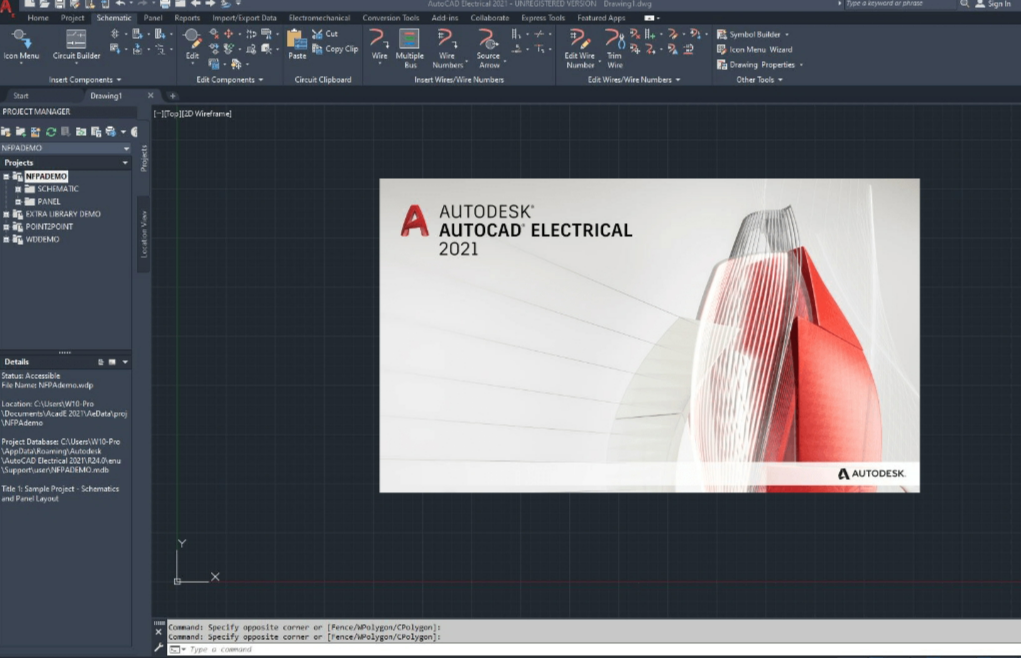
Task: Open the Electromechanical ribbon tab
Action: click(319, 18)
